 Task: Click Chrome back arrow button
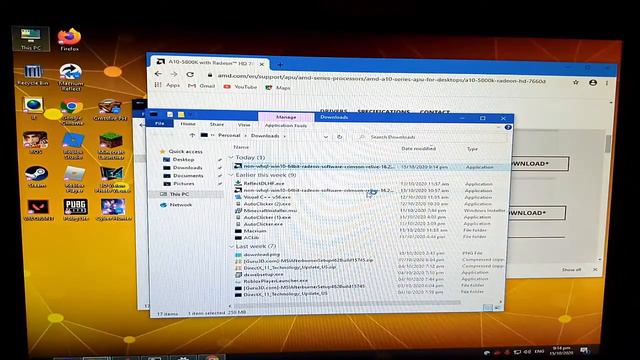point(158,74)
